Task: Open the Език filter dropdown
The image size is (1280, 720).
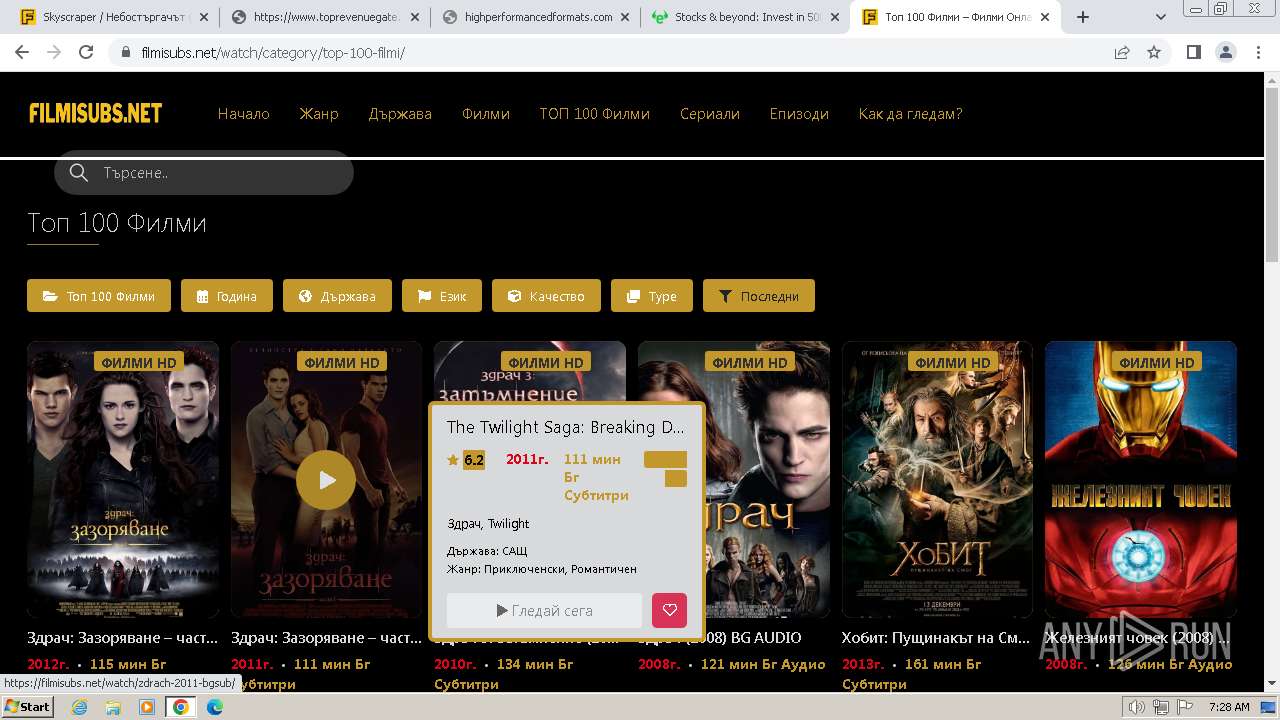Action: (442, 296)
